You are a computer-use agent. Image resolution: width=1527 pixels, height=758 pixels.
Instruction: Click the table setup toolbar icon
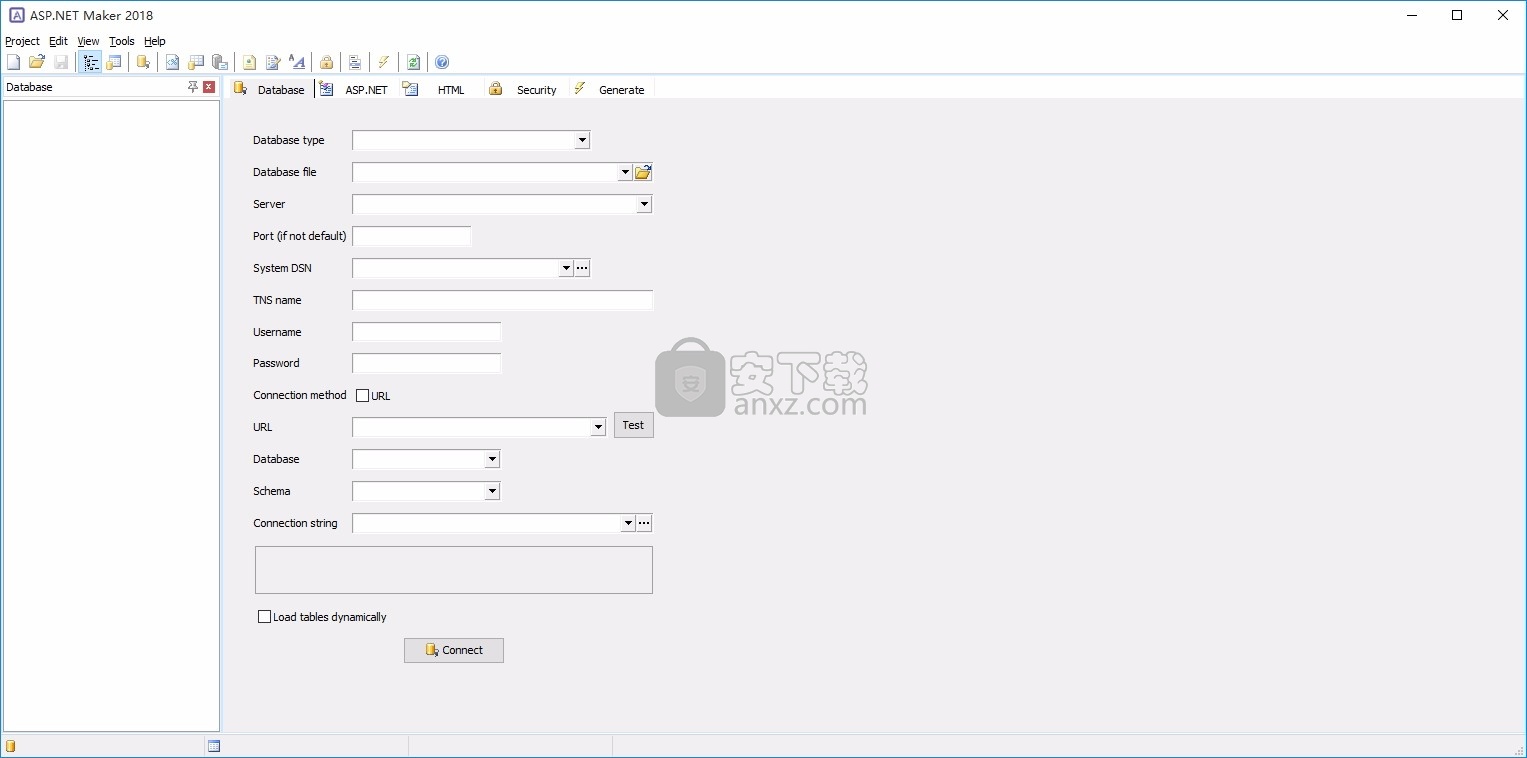coord(114,62)
